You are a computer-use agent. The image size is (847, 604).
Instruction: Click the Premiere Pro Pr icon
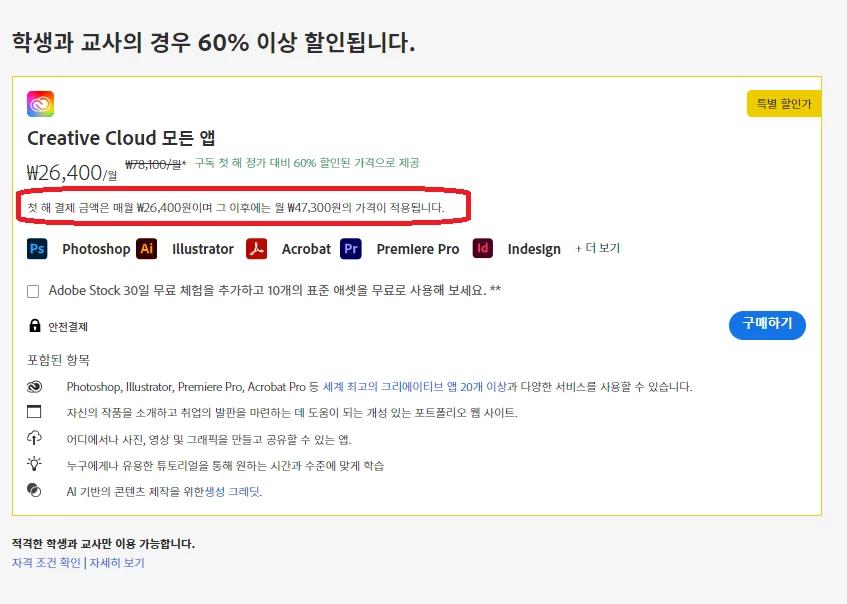351,249
